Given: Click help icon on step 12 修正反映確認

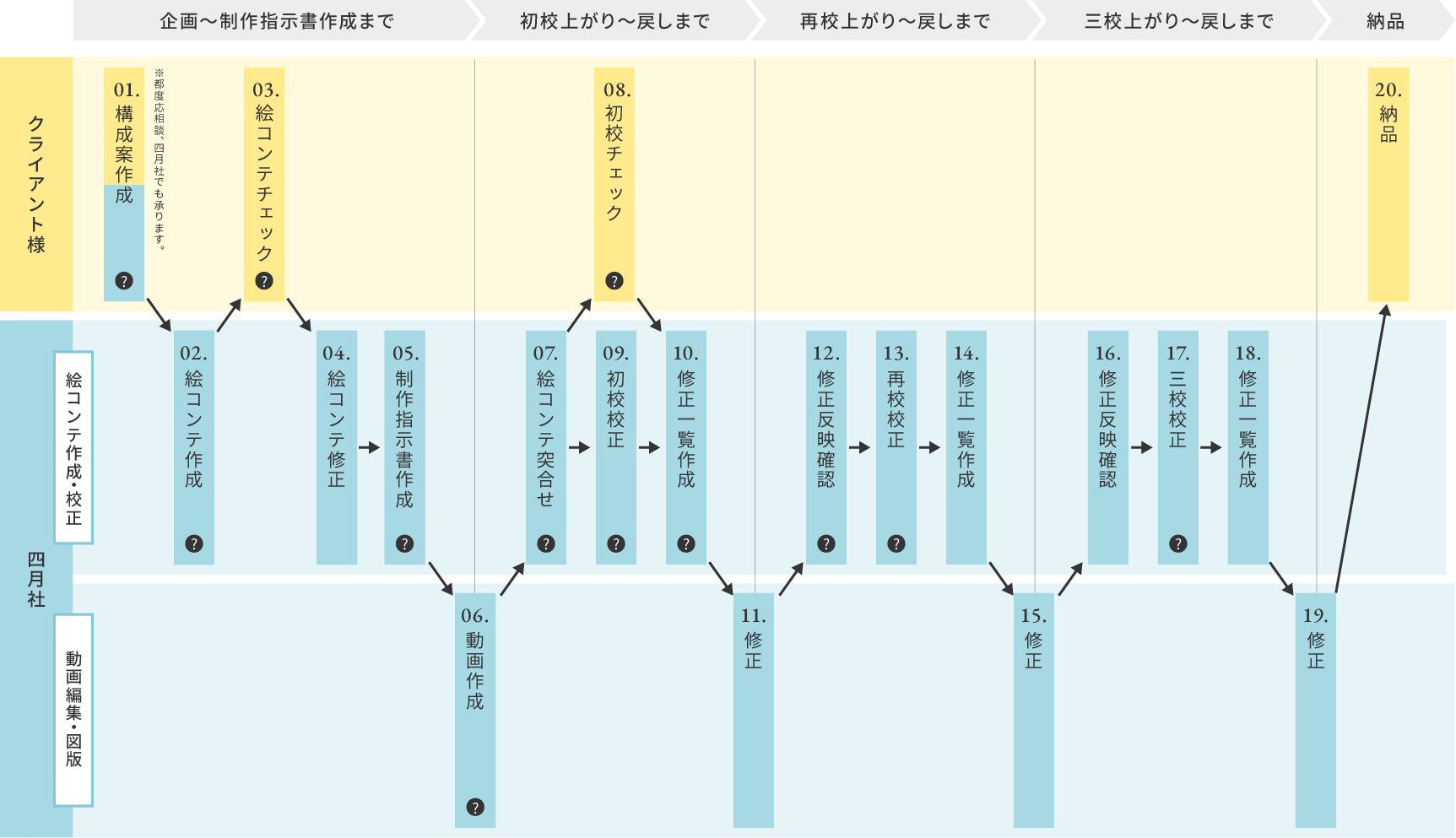Looking at the screenshot, I should tap(826, 543).
